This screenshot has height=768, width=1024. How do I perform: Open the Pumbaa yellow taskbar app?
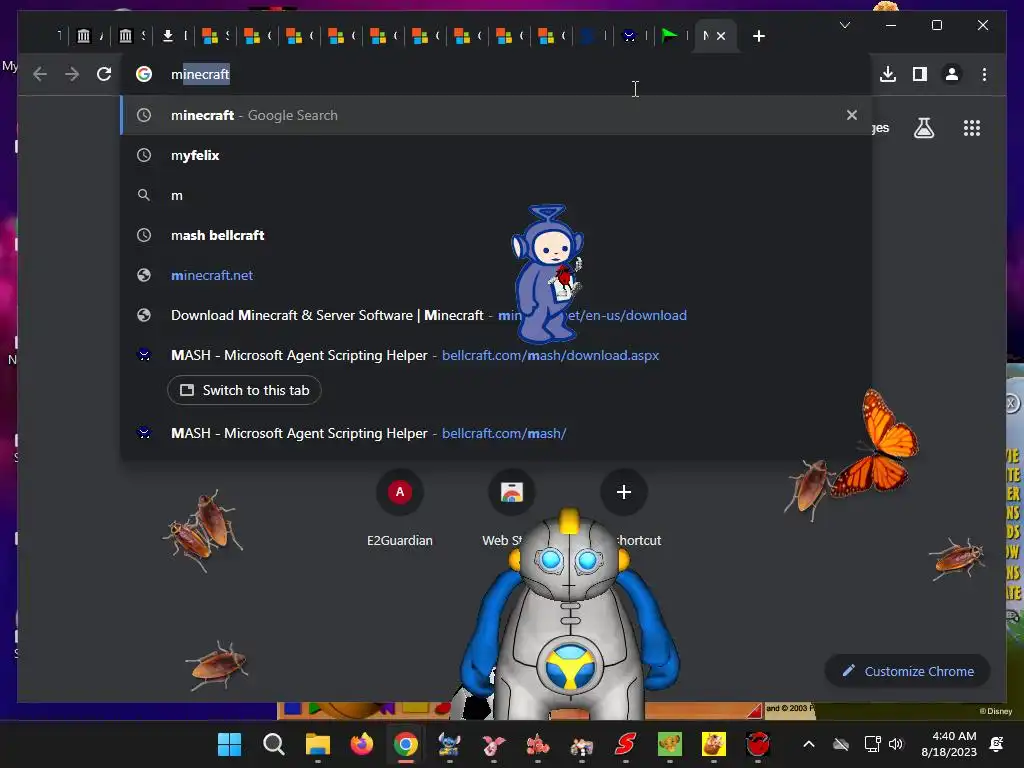pyautogui.click(x=714, y=744)
